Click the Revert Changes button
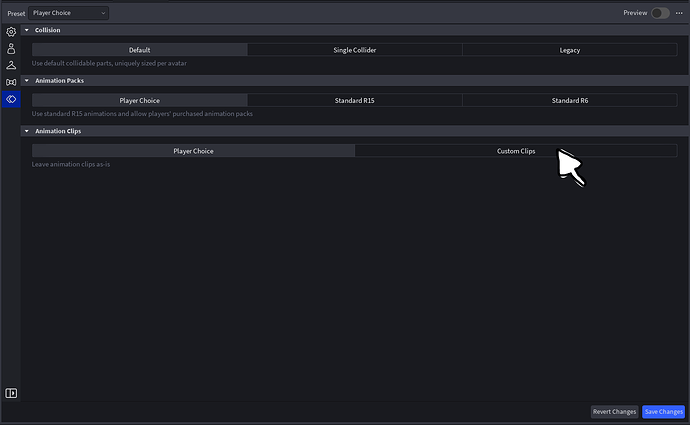Screen dimensions: 690x425 [614, 412]
